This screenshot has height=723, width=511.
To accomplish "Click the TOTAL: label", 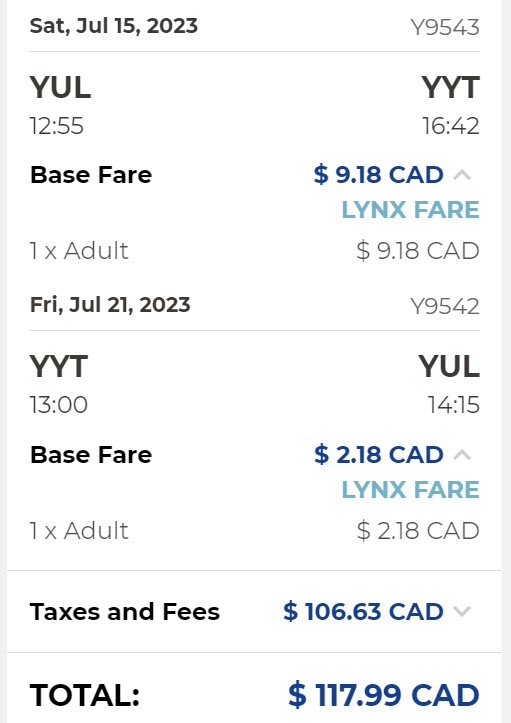I will point(85,695).
